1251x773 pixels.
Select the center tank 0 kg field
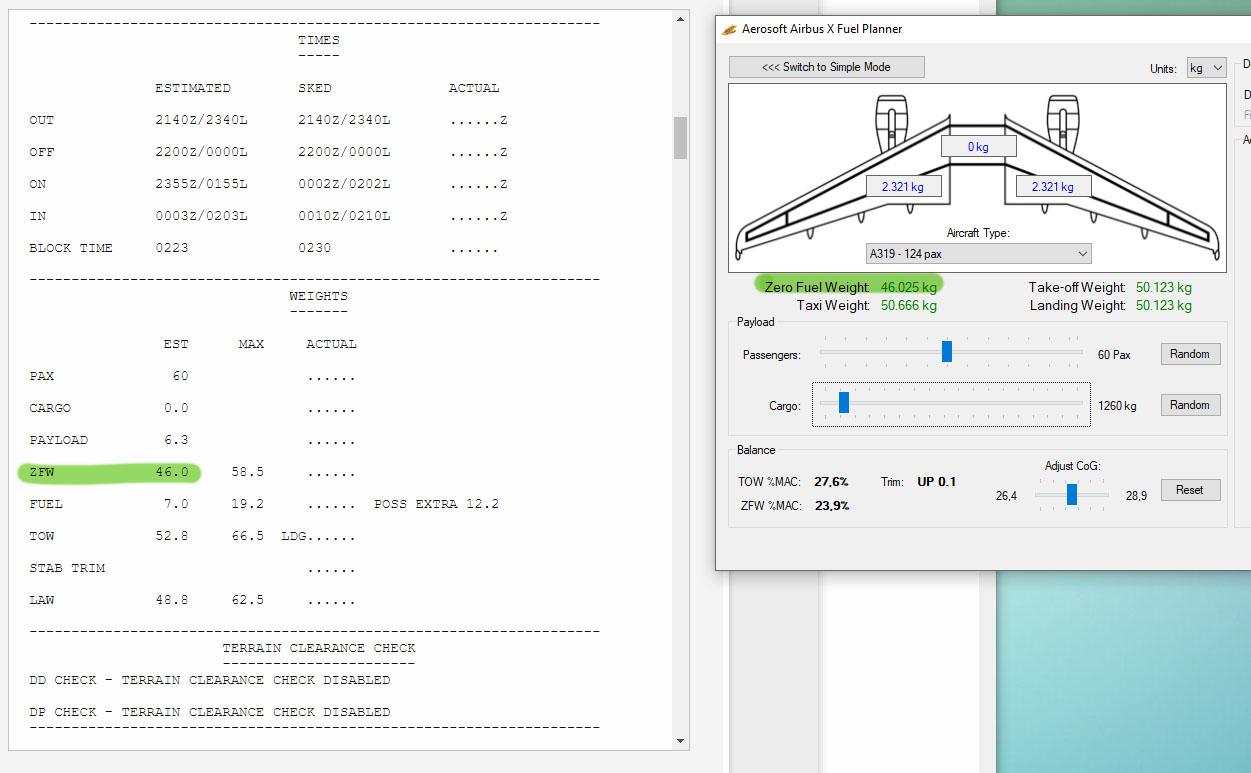[978, 147]
